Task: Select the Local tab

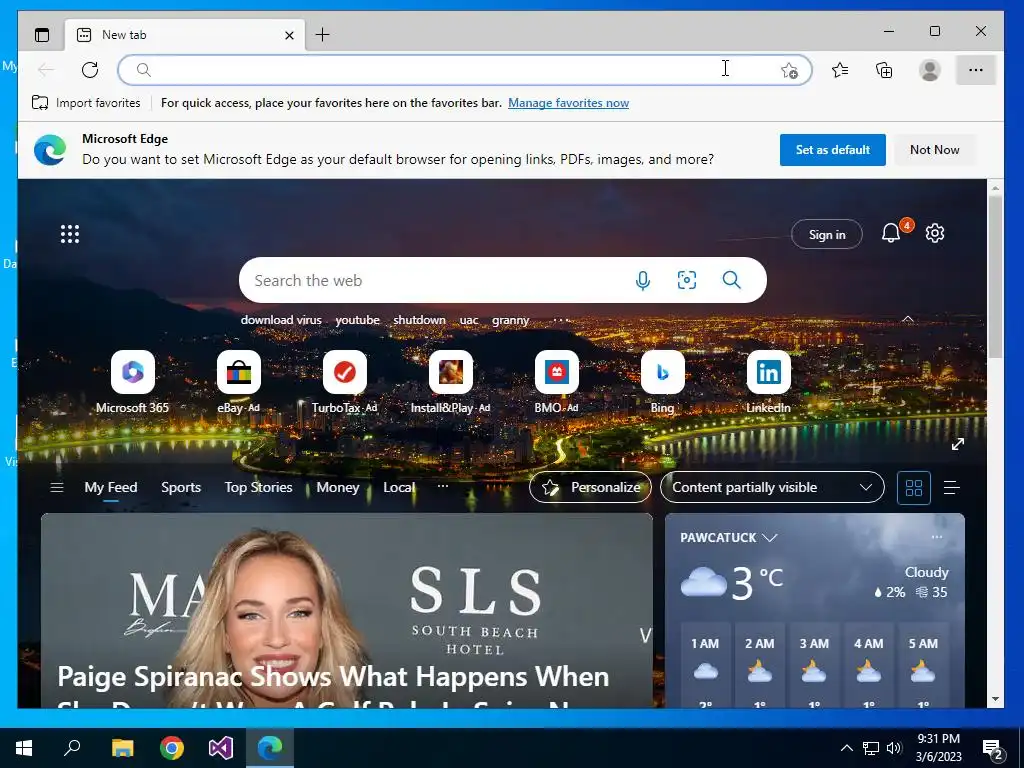Action: coord(398,487)
